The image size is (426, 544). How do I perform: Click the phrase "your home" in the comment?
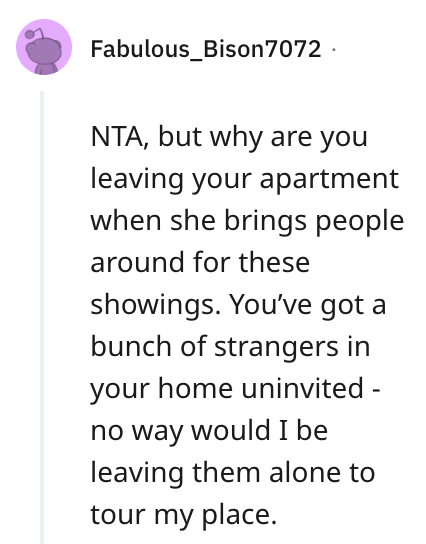pos(162,389)
